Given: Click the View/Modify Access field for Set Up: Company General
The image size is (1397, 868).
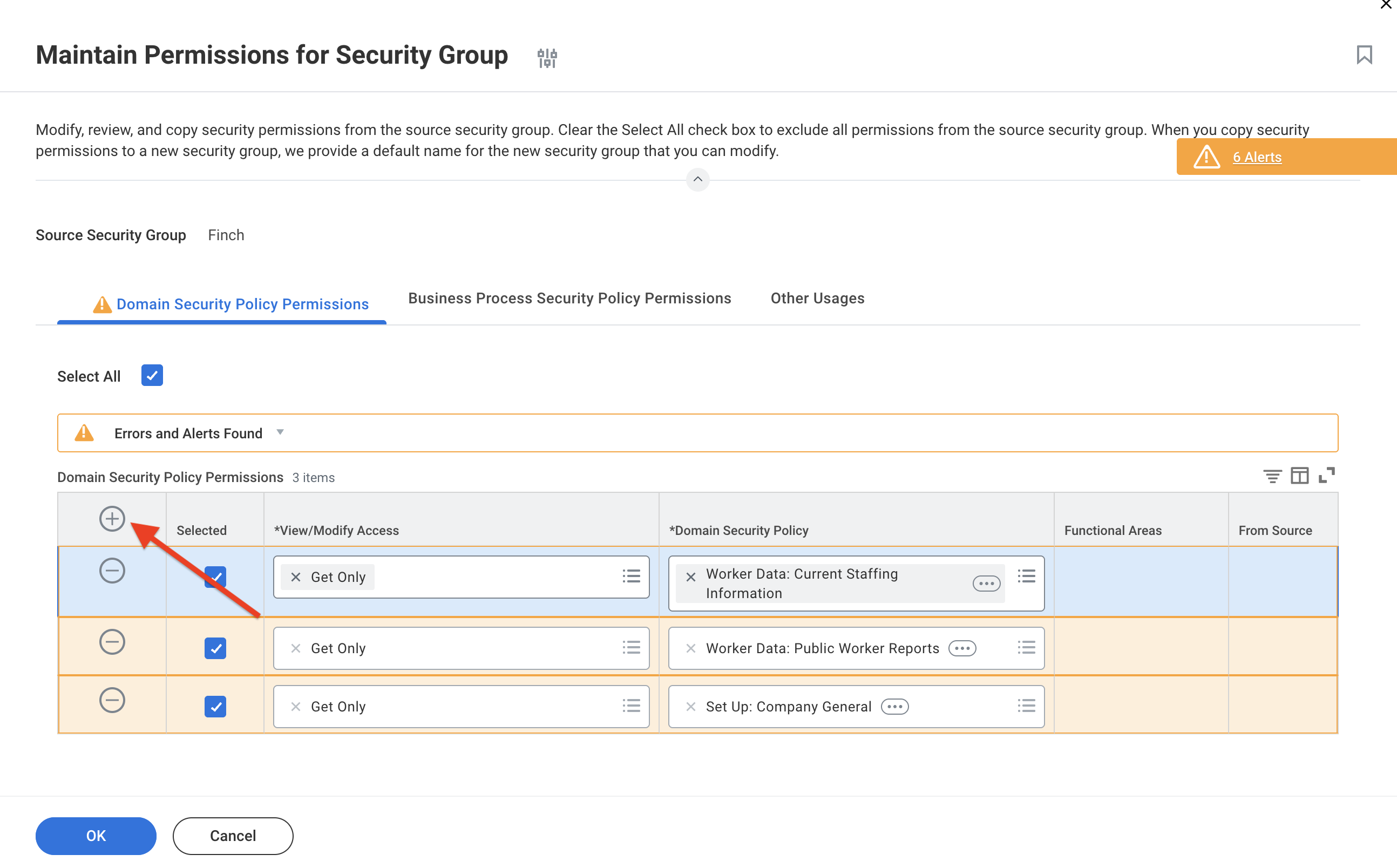Looking at the screenshot, I should [461, 707].
